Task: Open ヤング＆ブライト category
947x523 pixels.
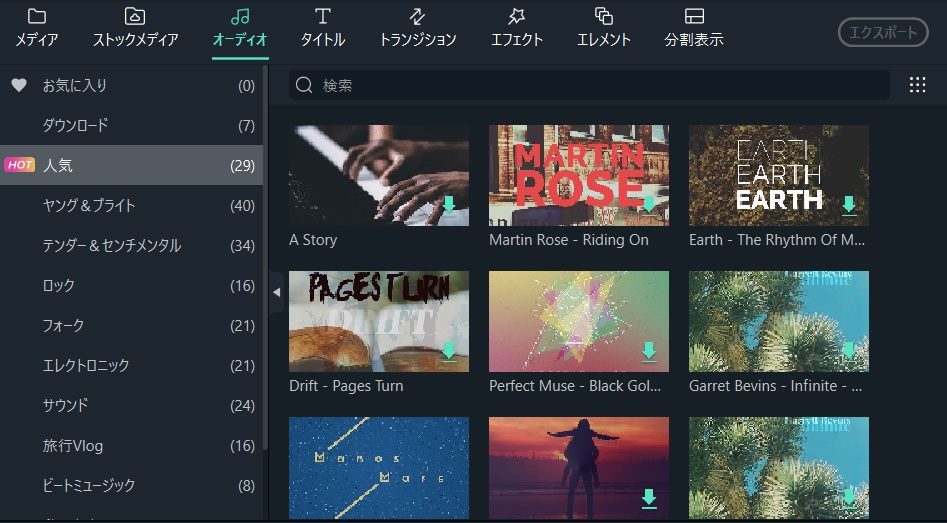Action: 132,205
